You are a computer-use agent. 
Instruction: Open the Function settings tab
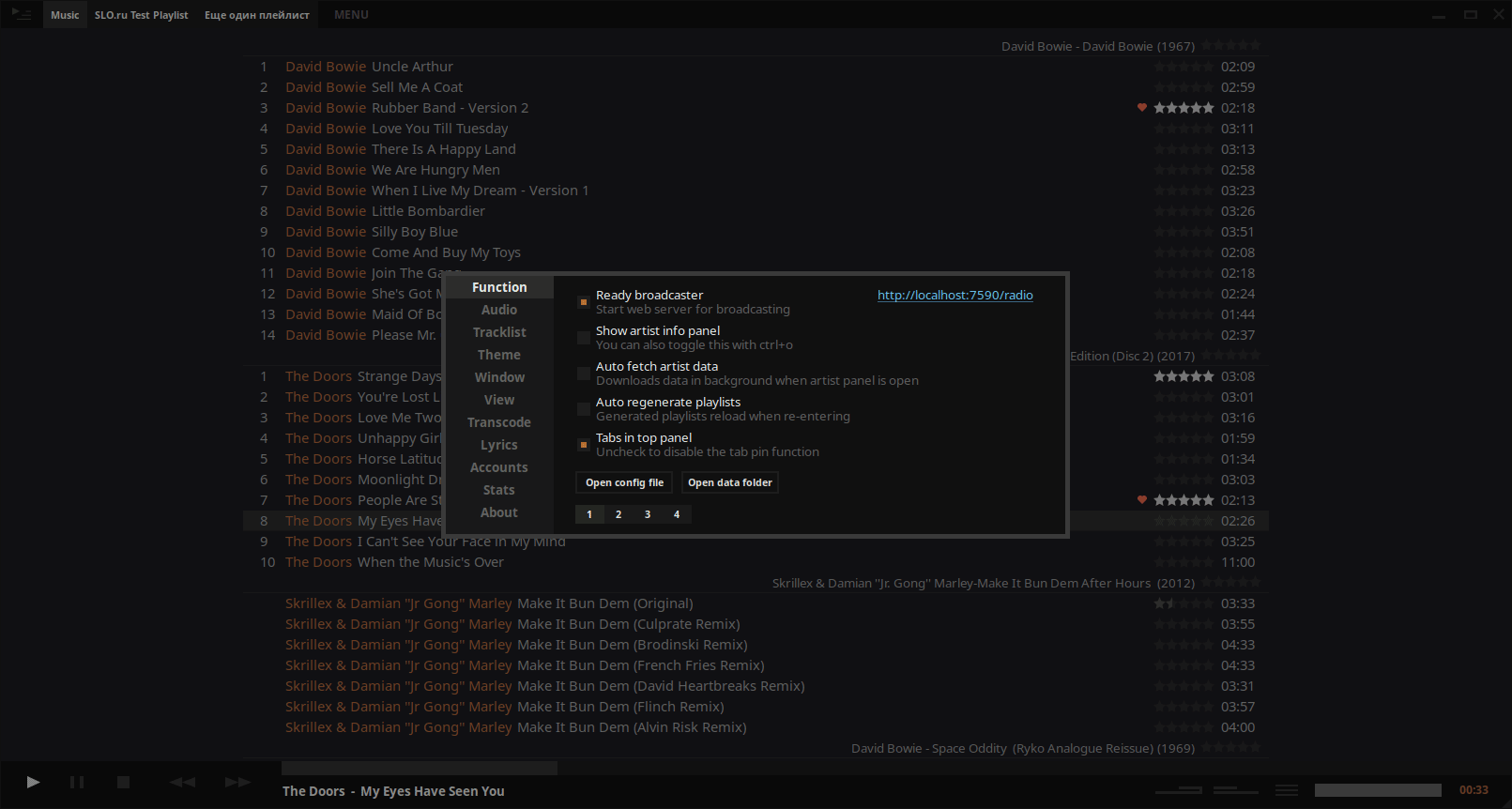point(499,287)
